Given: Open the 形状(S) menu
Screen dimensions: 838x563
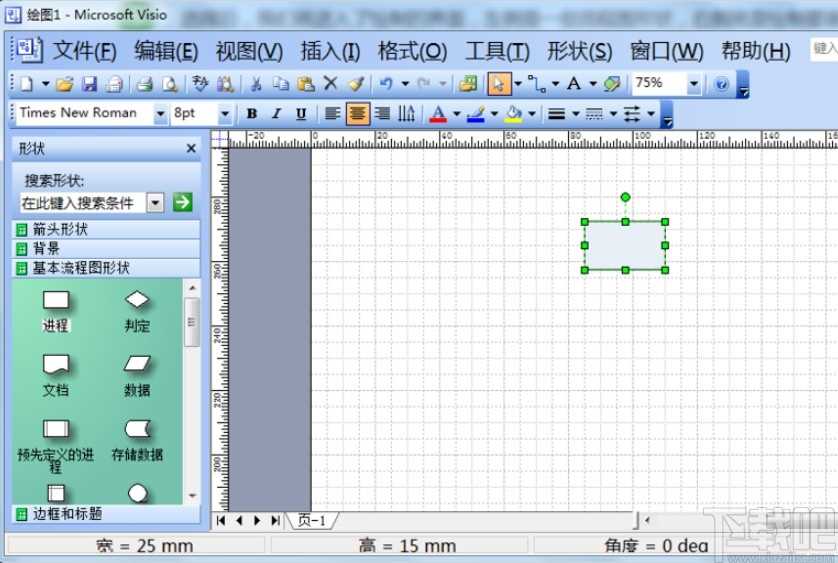Looking at the screenshot, I should click(x=580, y=51).
